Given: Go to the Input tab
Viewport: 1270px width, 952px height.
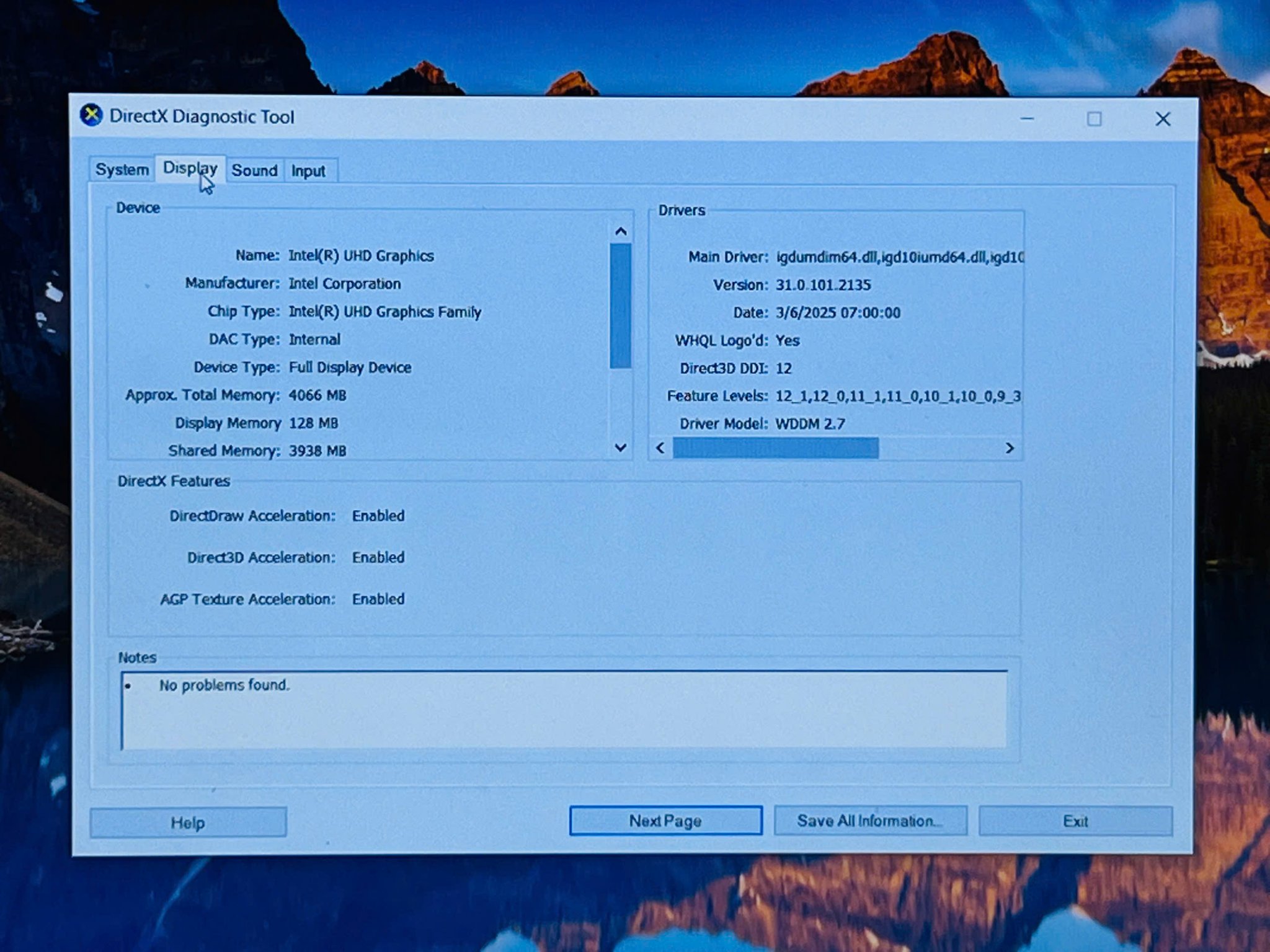Looking at the screenshot, I should coord(308,171).
